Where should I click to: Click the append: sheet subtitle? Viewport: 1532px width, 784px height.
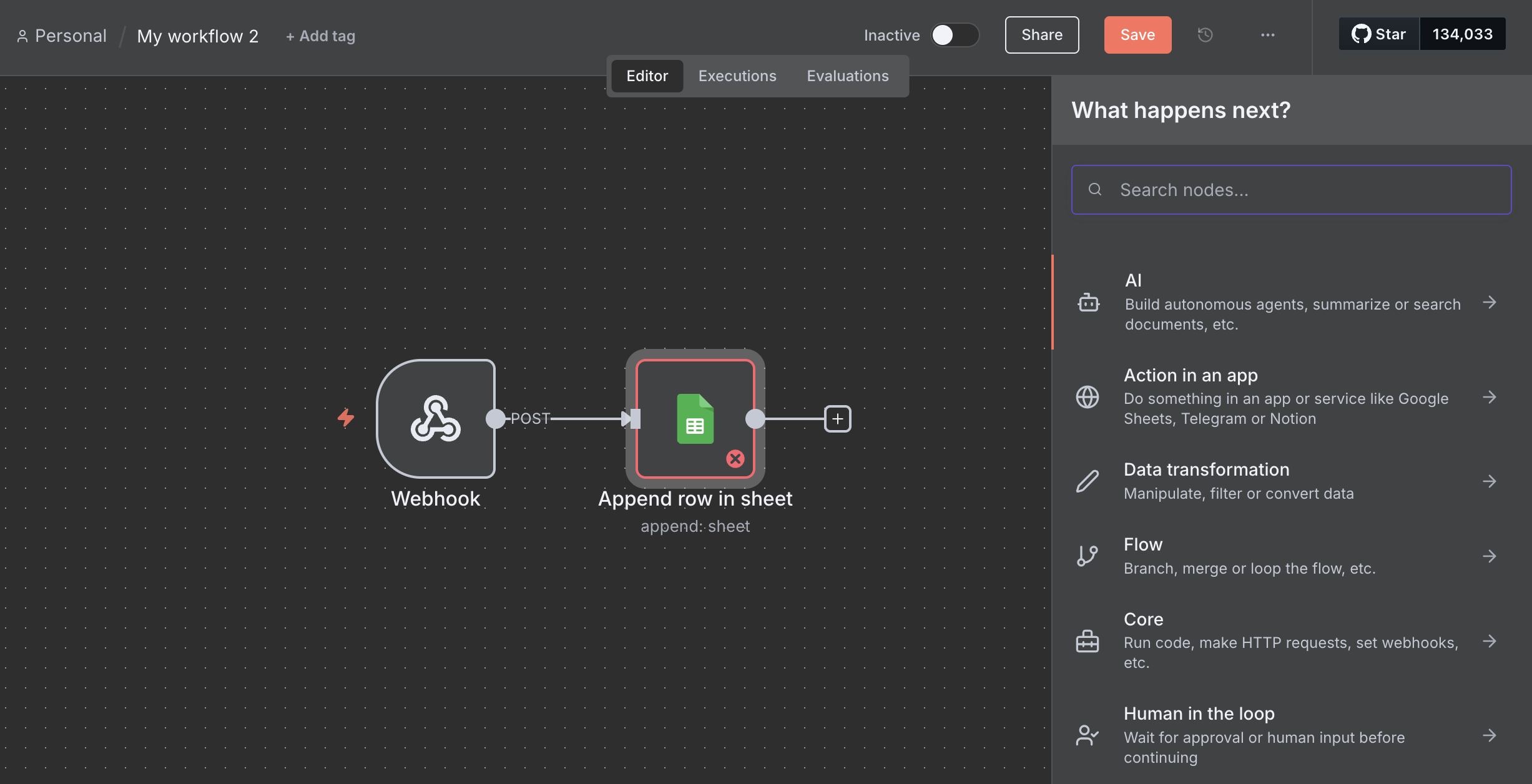(x=695, y=526)
